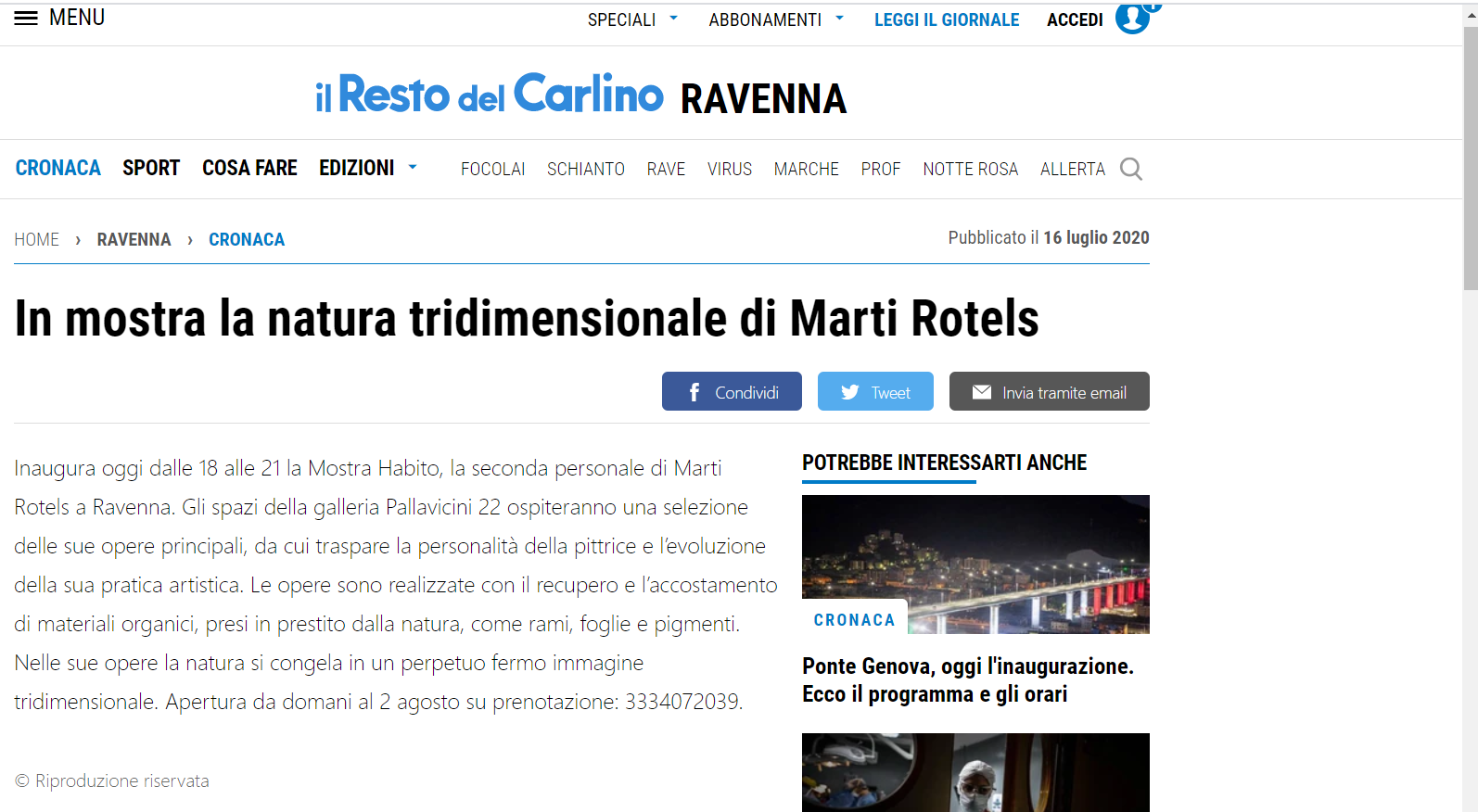
Task: Click the RAVENNA edition title
Action: pos(763,99)
